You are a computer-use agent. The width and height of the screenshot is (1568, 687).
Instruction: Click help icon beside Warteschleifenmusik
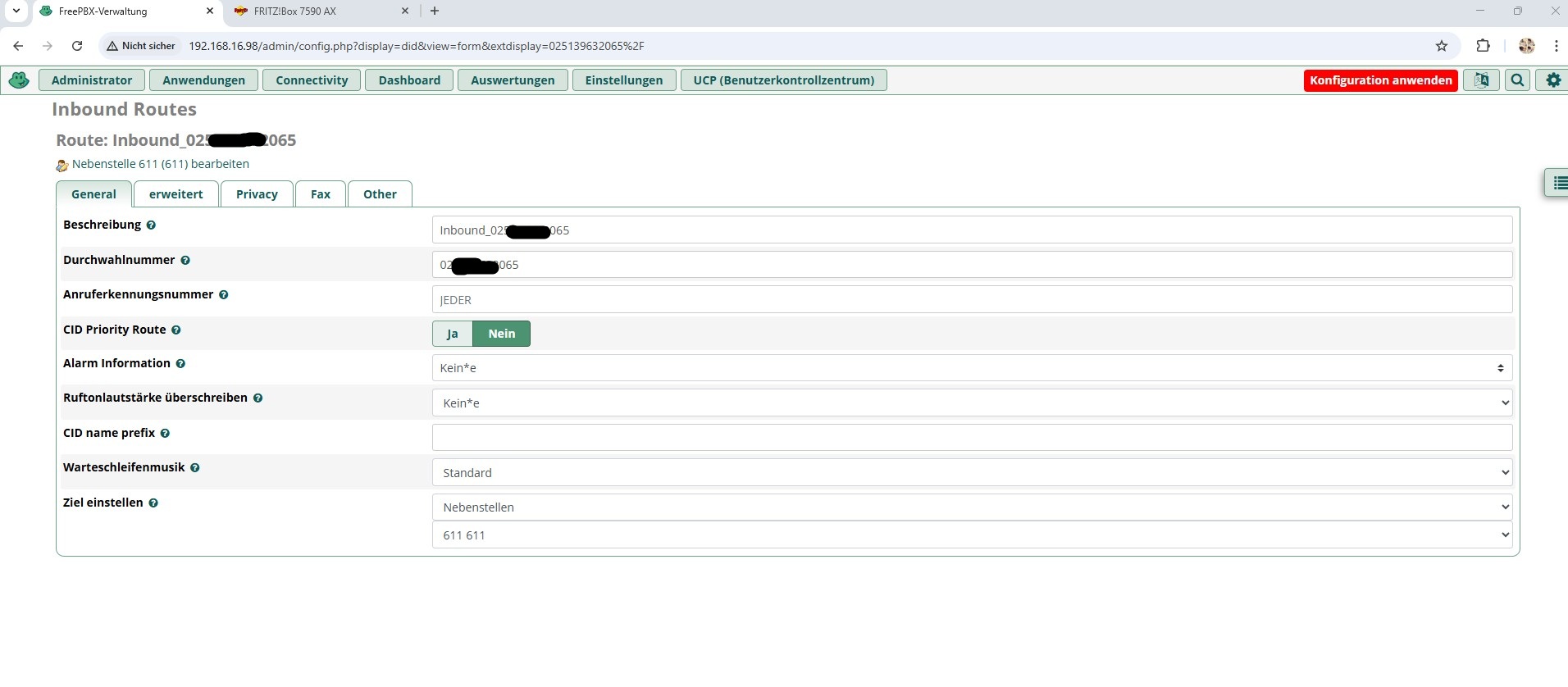click(x=195, y=467)
